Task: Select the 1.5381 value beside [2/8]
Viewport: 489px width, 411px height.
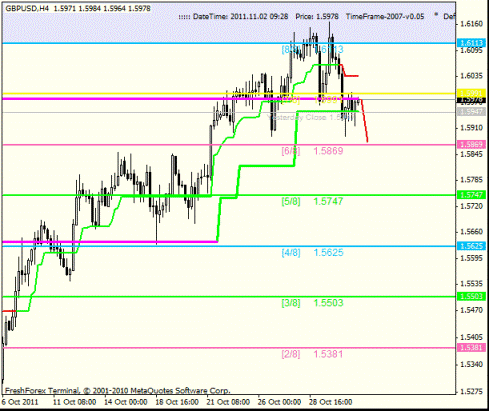Action: click(328, 354)
